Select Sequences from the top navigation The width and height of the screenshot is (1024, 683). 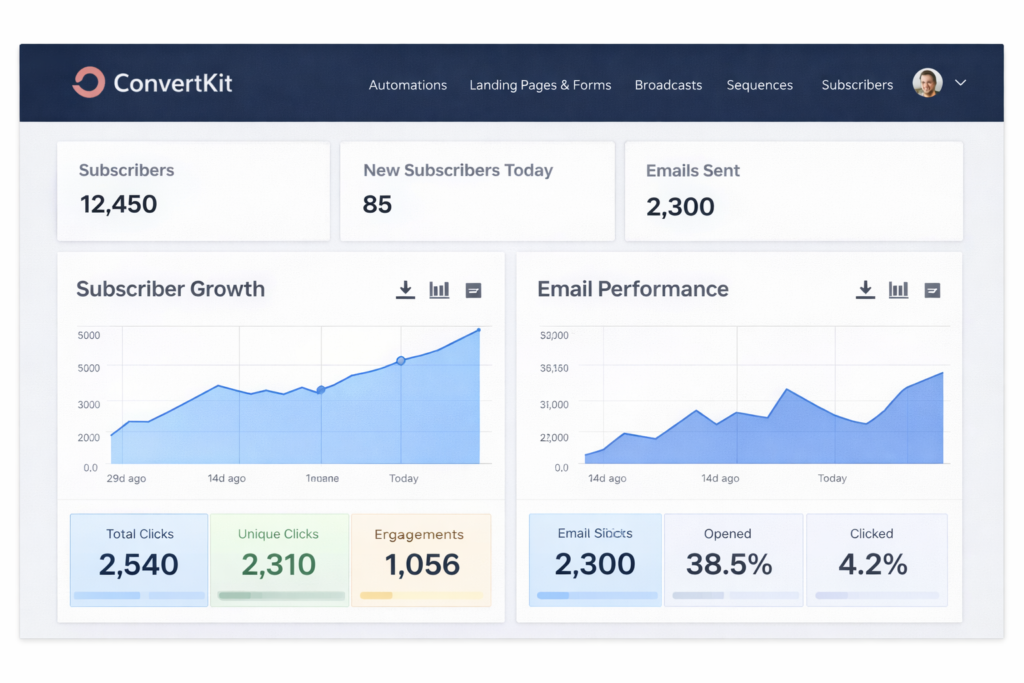(x=759, y=85)
